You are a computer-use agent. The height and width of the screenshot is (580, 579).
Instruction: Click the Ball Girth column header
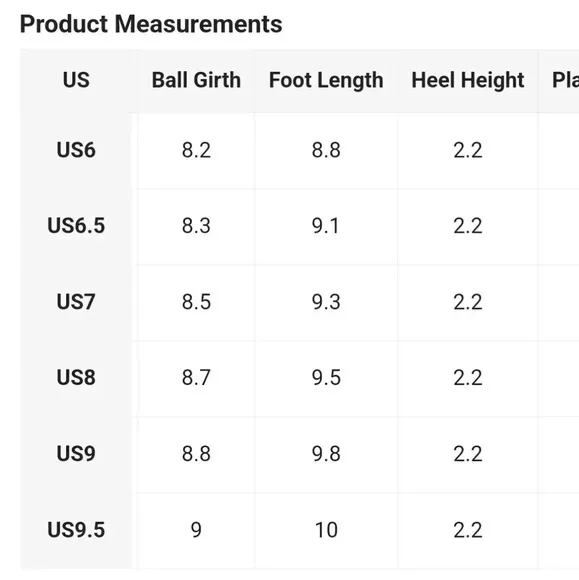pos(196,80)
